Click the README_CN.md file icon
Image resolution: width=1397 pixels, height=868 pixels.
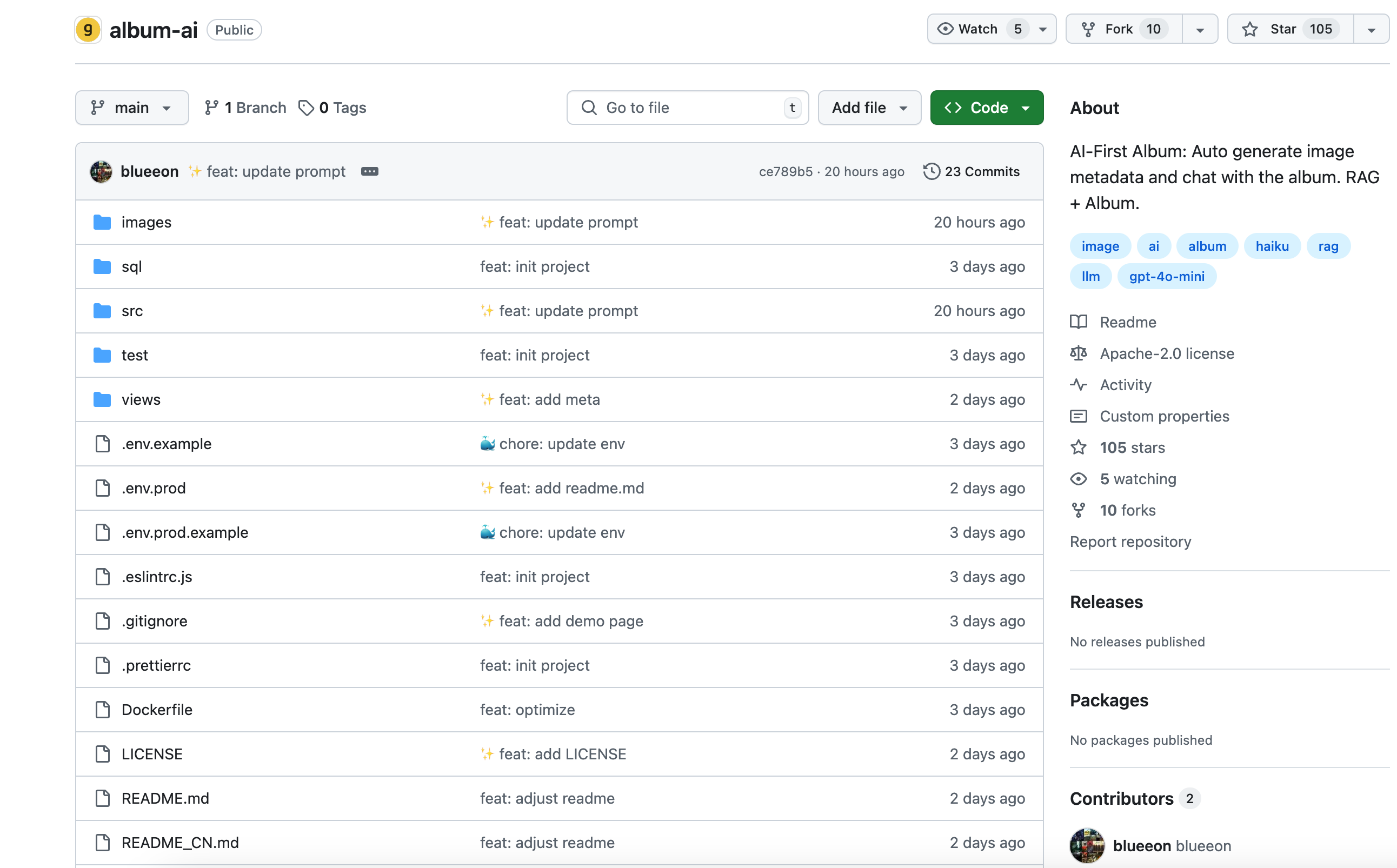[x=103, y=842]
